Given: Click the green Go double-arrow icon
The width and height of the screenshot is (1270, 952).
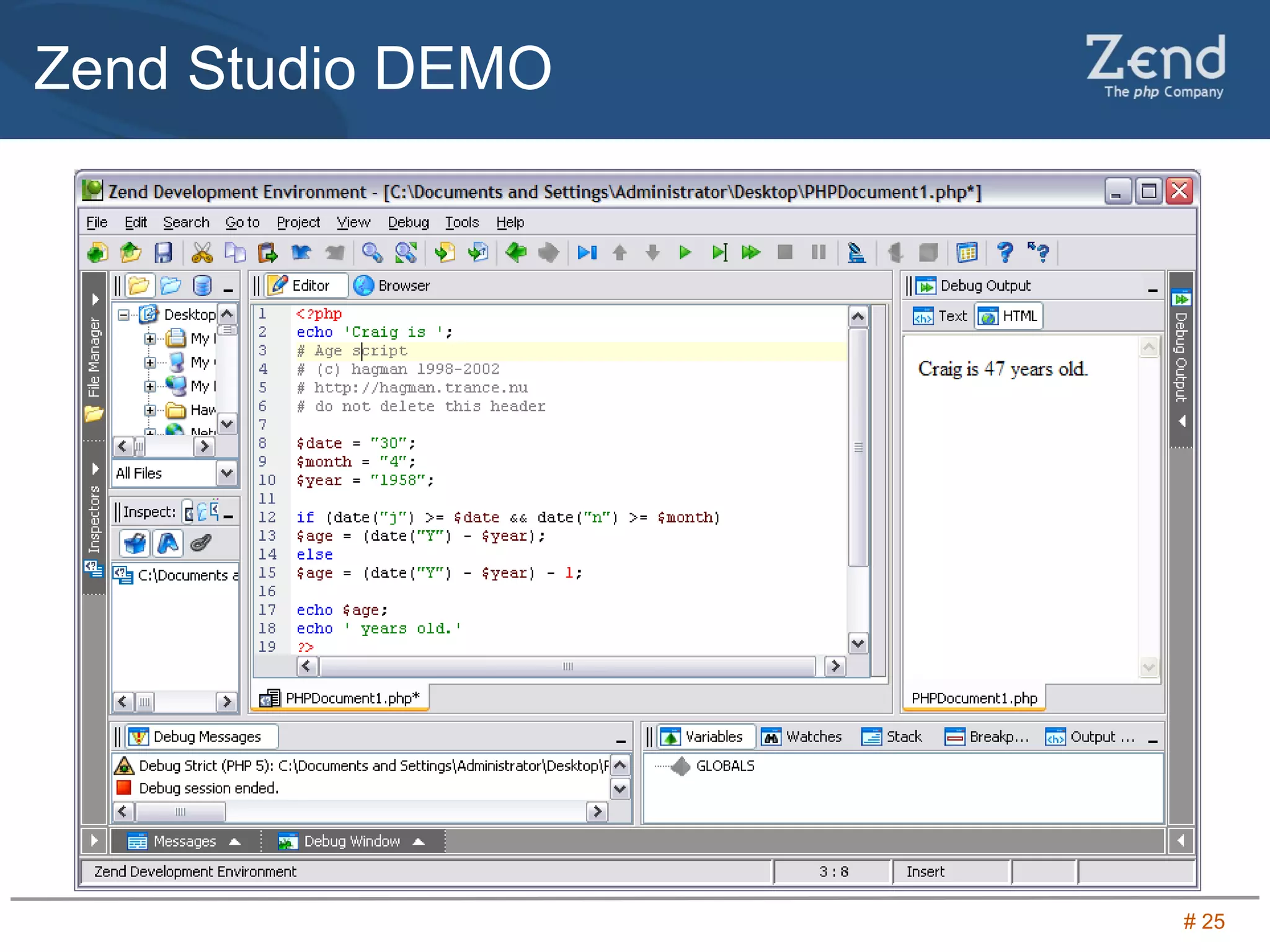Looking at the screenshot, I should [x=751, y=253].
